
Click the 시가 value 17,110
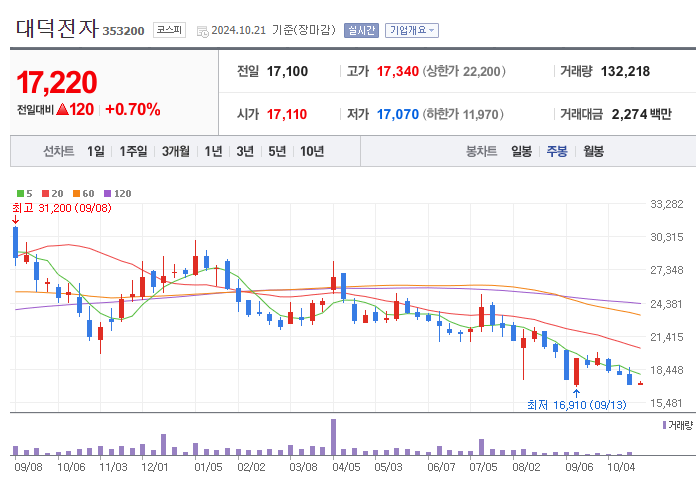287,115
